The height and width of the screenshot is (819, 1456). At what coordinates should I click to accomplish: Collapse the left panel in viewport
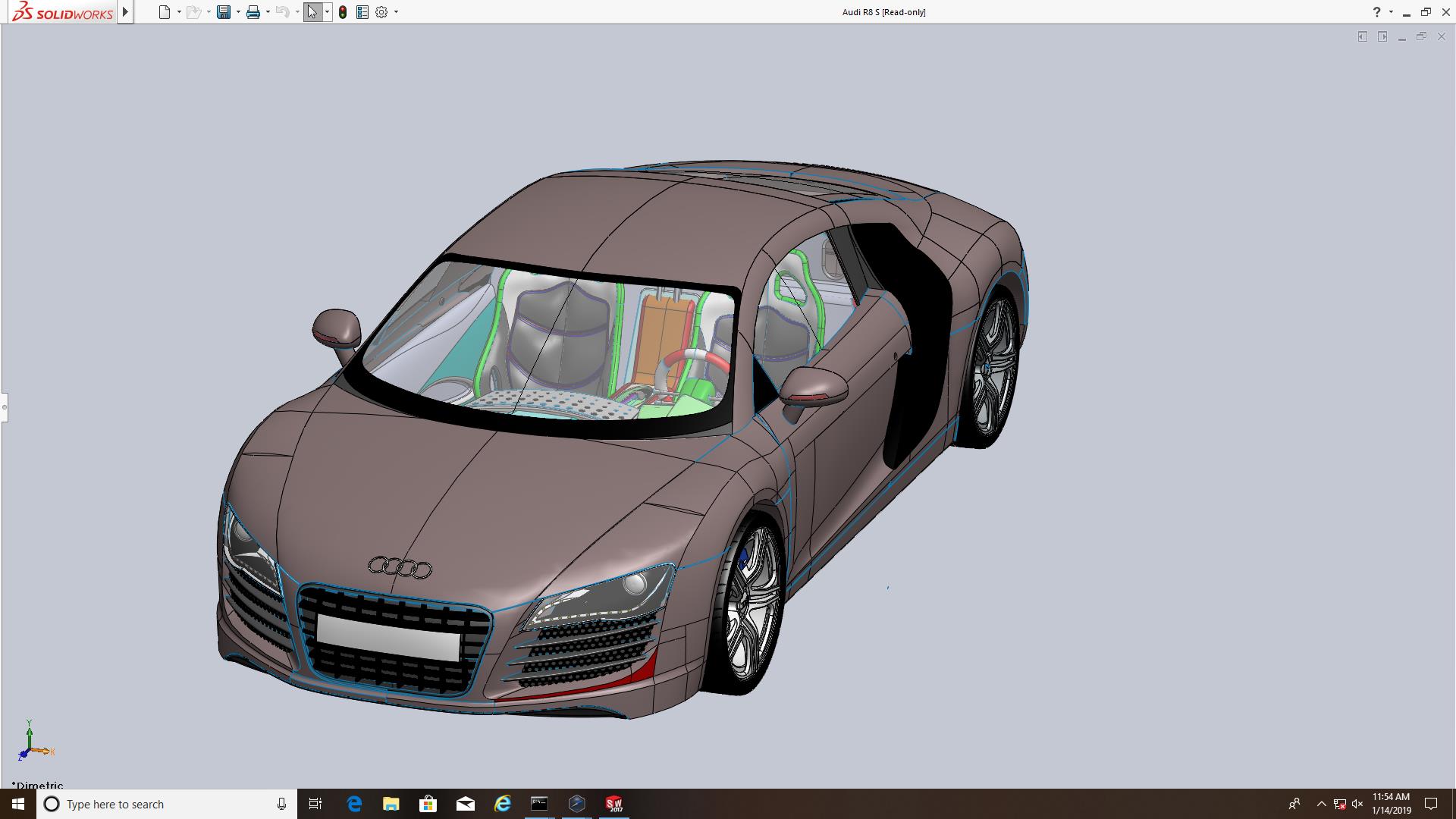click(x=1363, y=36)
